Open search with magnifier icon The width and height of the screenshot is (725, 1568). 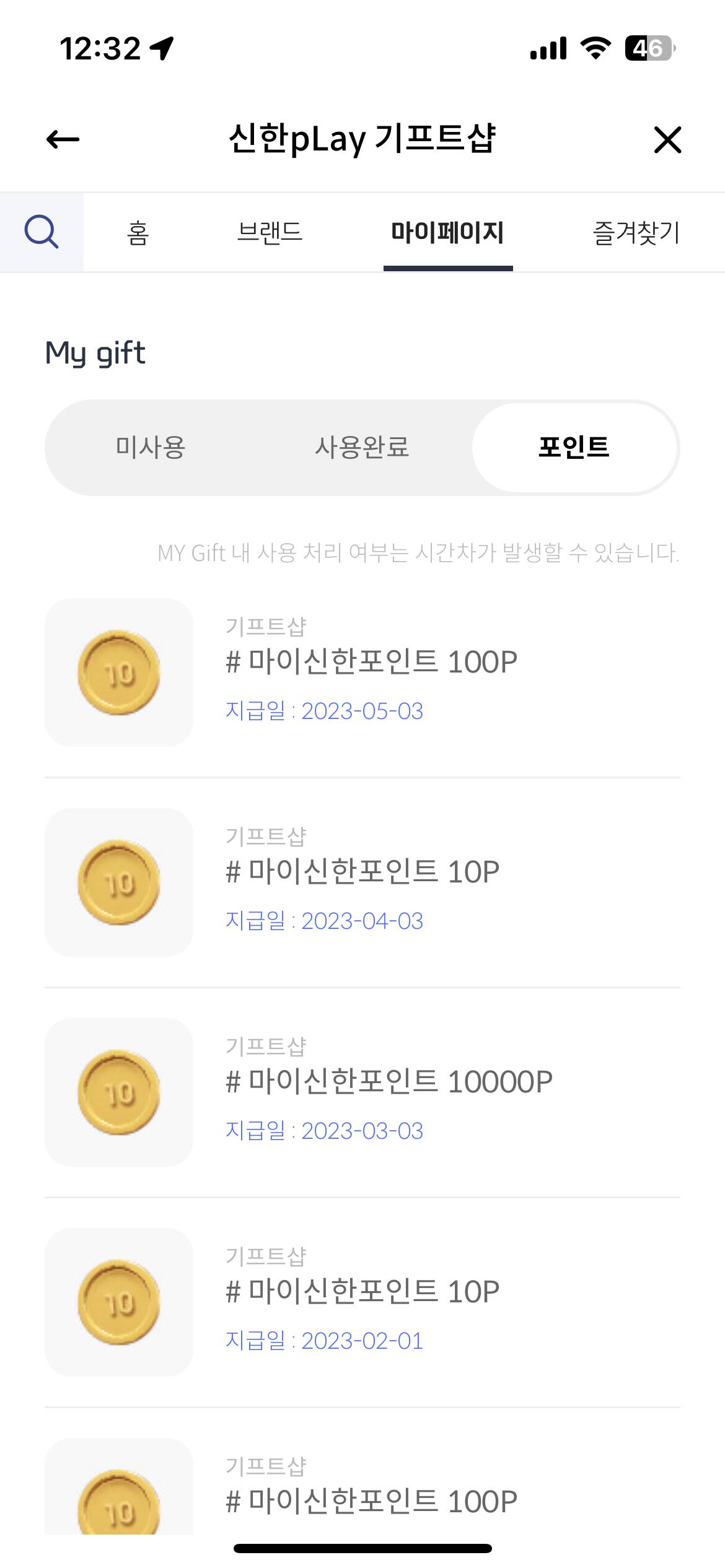click(x=42, y=232)
